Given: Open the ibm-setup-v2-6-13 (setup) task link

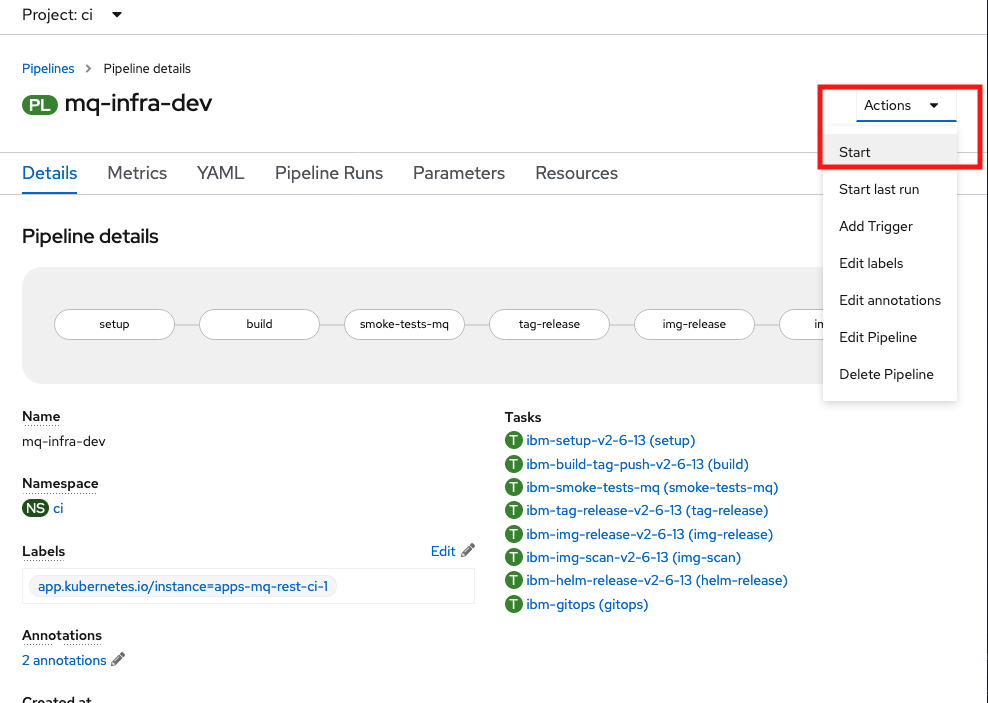Looking at the screenshot, I should pyautogui.click(x=611, y=440).
